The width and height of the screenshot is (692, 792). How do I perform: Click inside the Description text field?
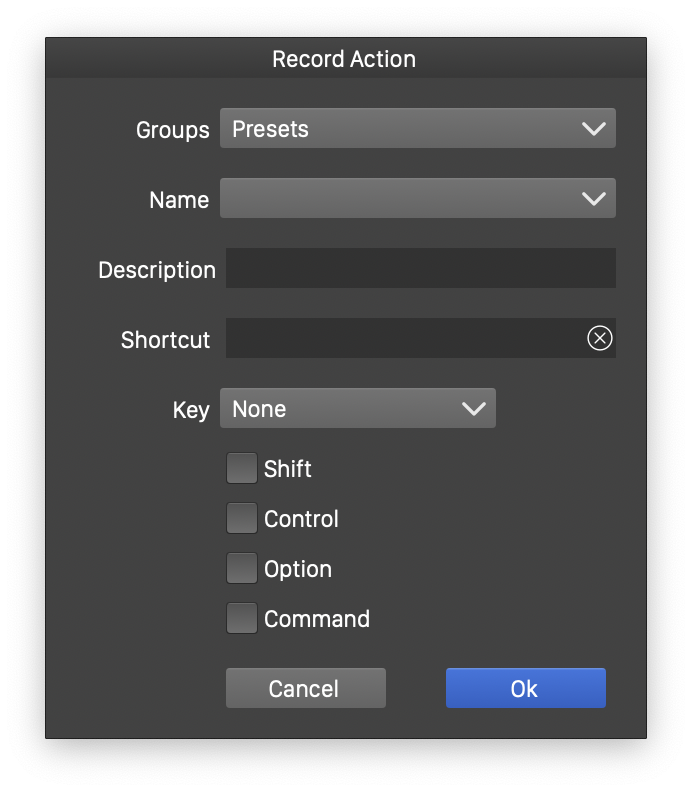click(420, 269)
